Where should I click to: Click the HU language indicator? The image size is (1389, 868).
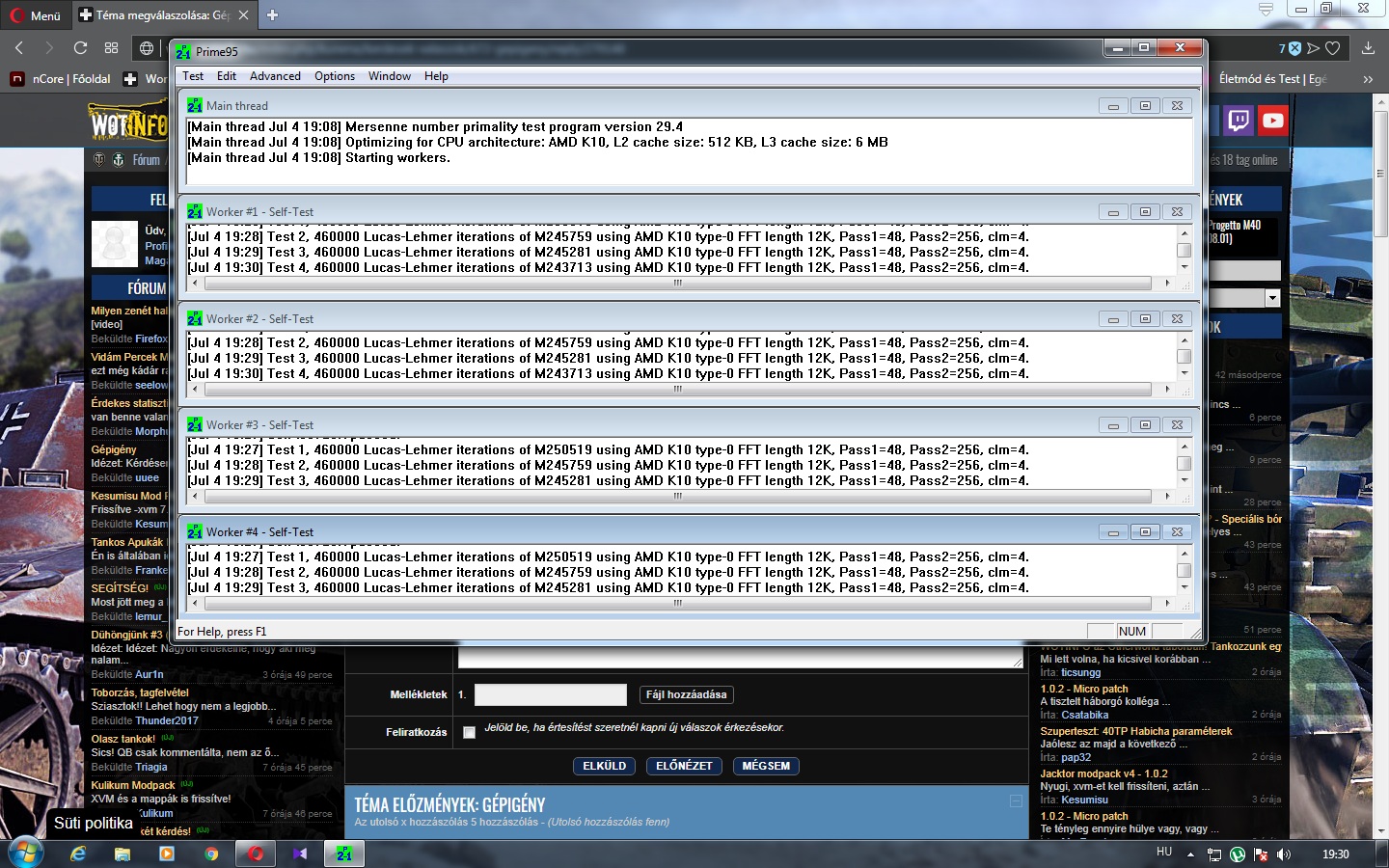pyautogui.click(x=1164, y=852)
